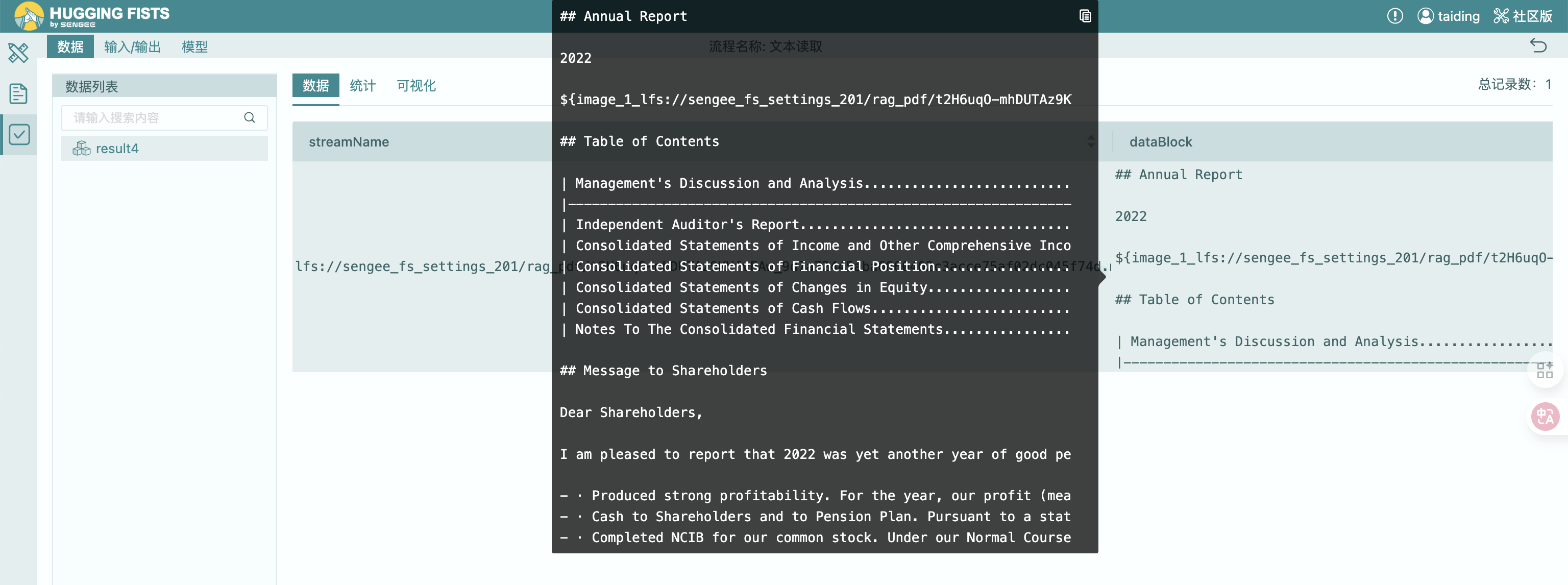Open the 统计 statistics tab

coord(363,86)
